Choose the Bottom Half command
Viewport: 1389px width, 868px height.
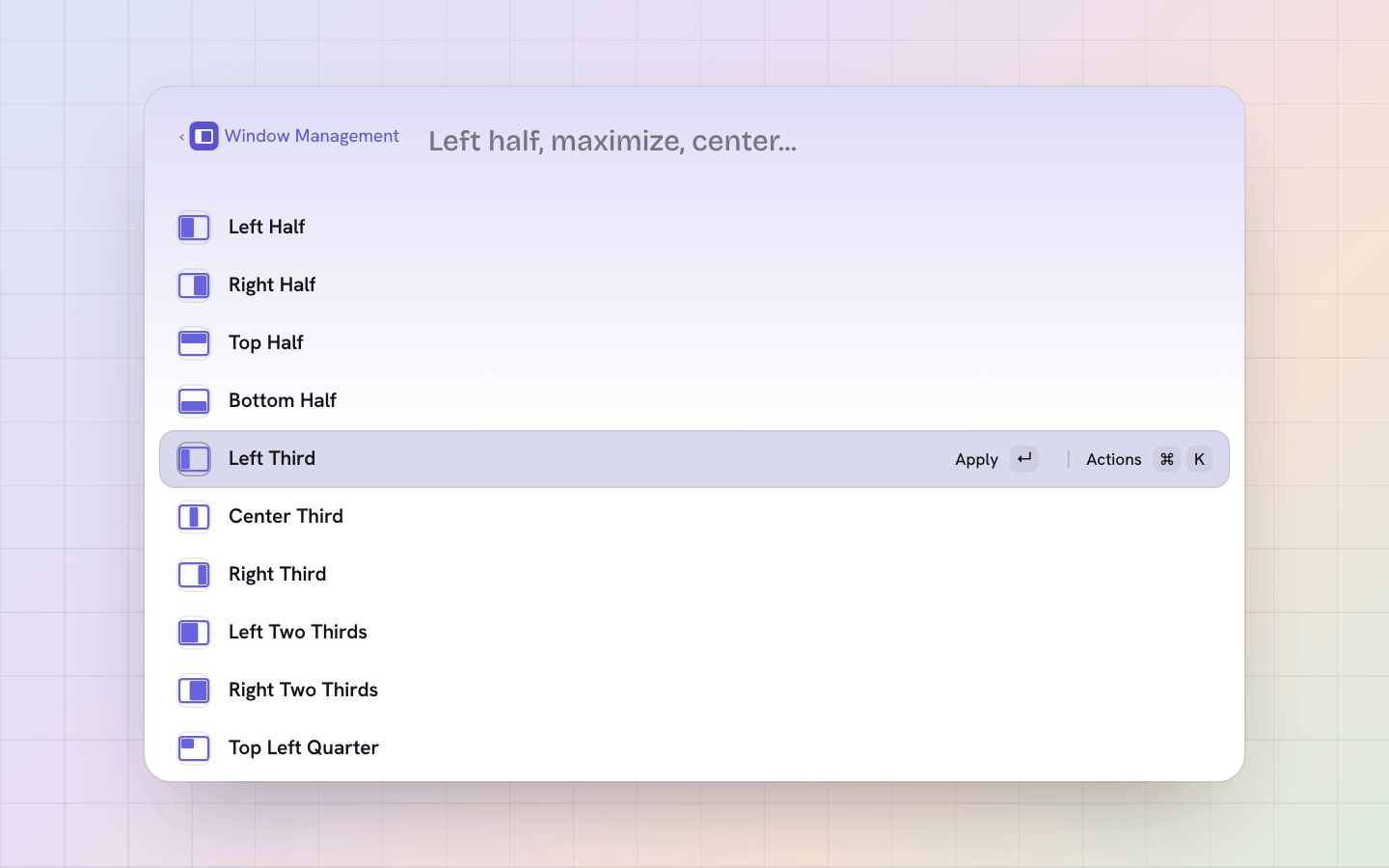click(x=694, y=401)
